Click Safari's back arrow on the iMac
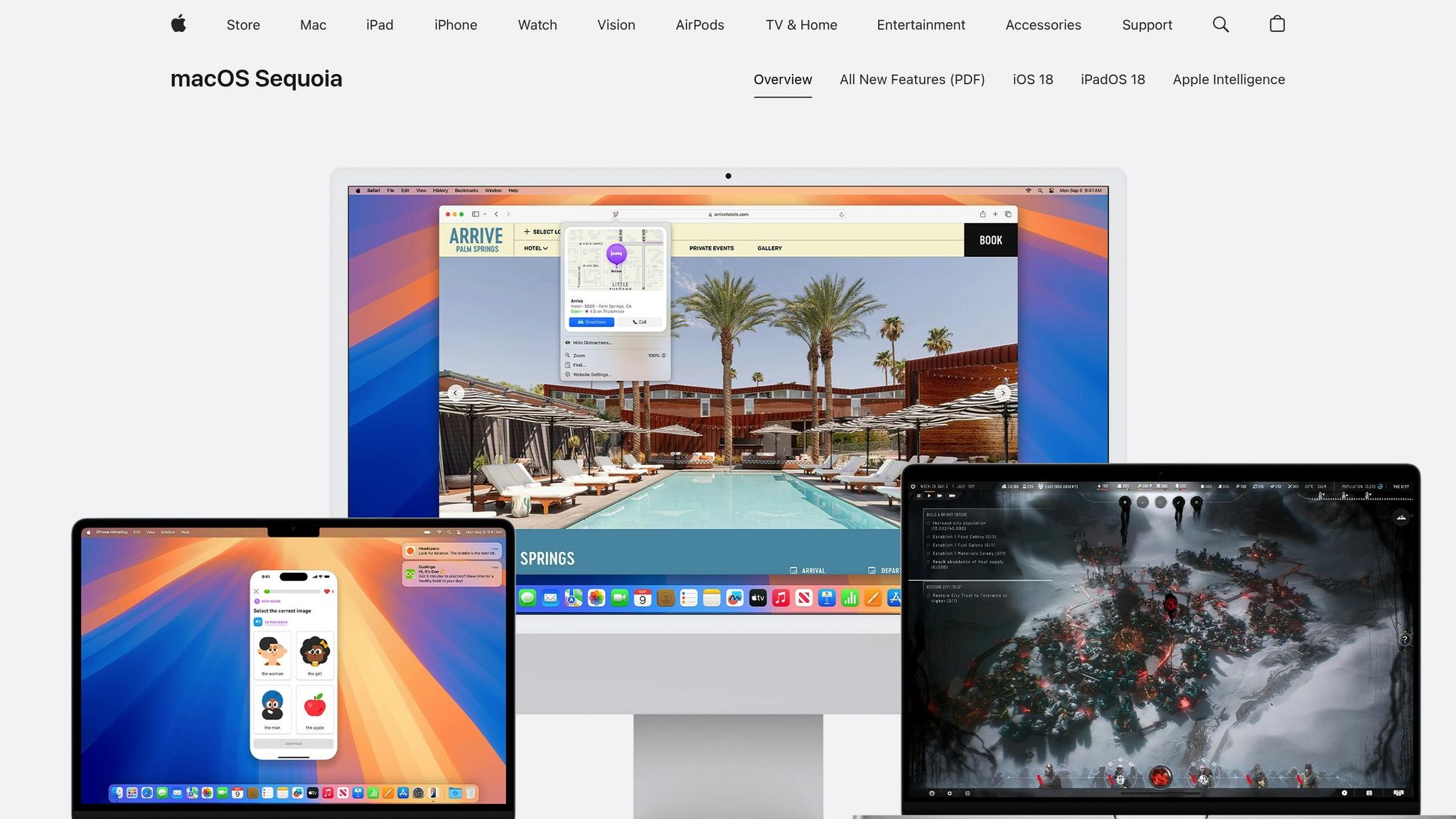 pyautogui.click(x=496, y=214)
